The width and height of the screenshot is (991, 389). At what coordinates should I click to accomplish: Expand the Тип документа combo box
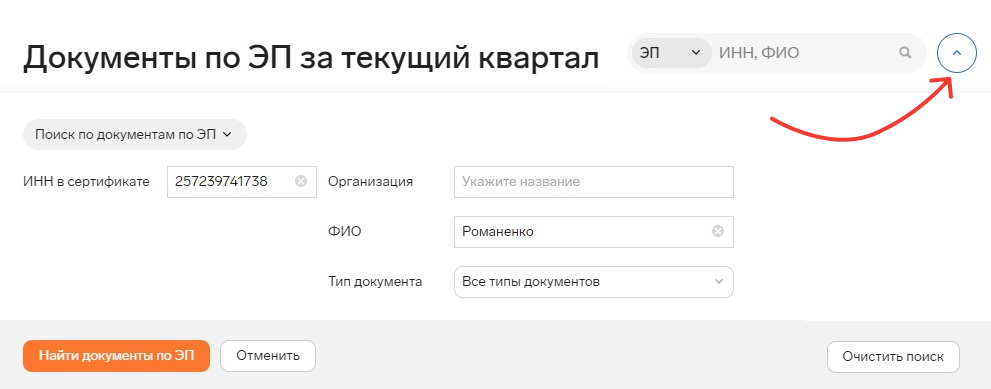(x=593, y=281)
